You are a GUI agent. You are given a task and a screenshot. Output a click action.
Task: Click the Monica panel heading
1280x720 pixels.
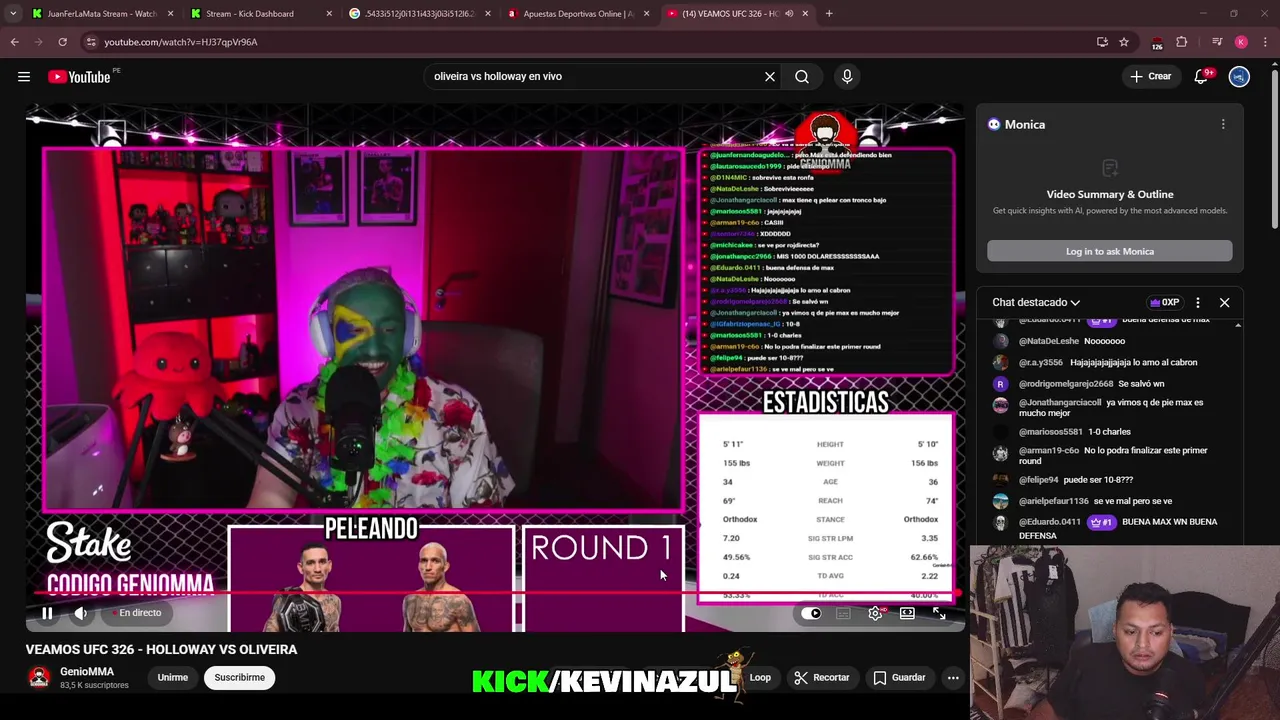[x=1024, y=124]
